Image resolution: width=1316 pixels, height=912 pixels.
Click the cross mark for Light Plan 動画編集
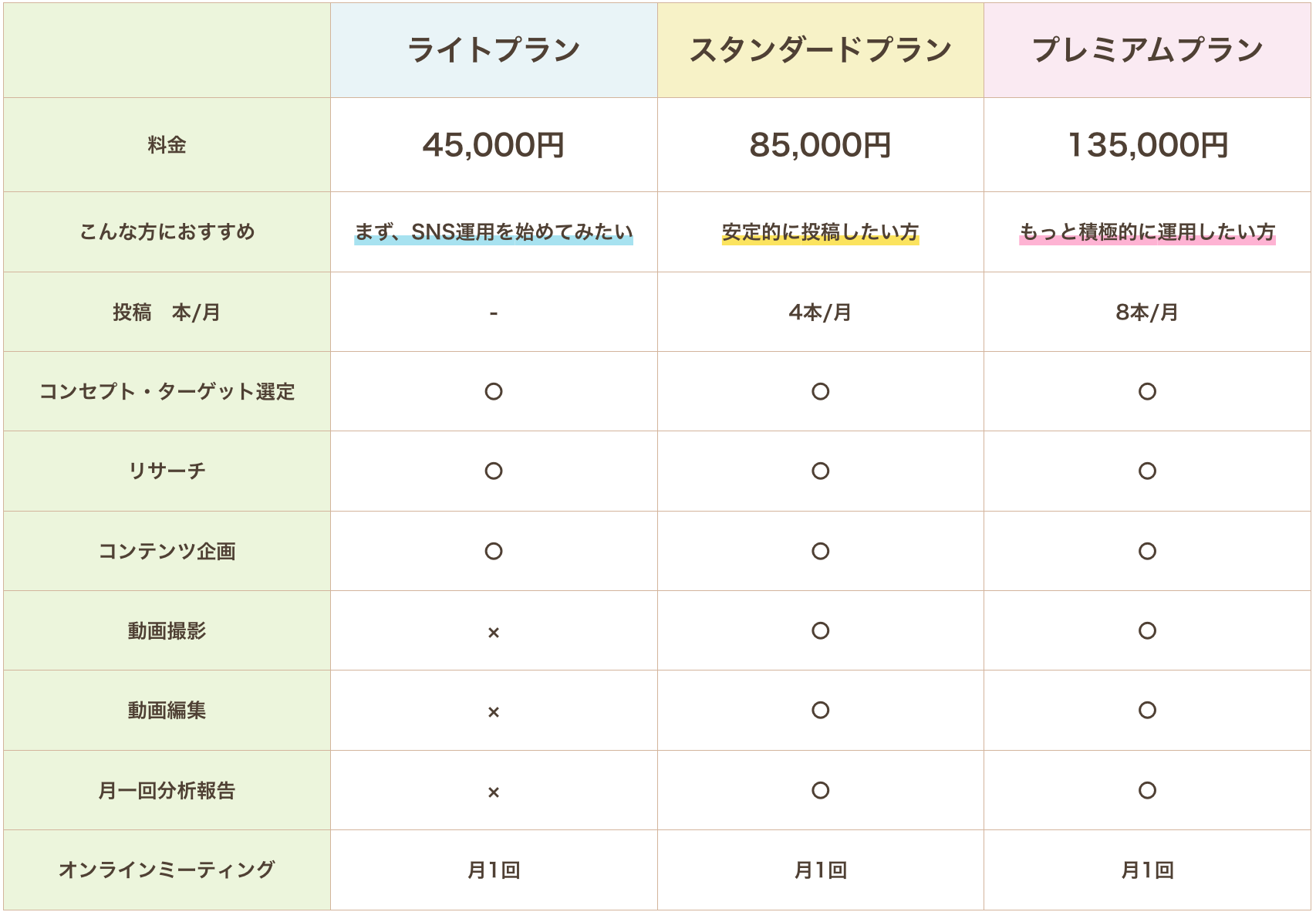[494, 712]
